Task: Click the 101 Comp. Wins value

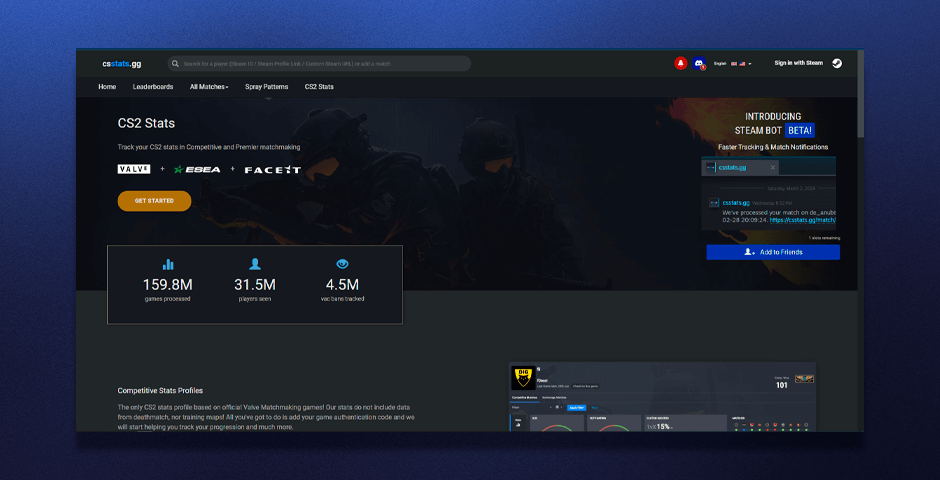Action: click(782, 385)
